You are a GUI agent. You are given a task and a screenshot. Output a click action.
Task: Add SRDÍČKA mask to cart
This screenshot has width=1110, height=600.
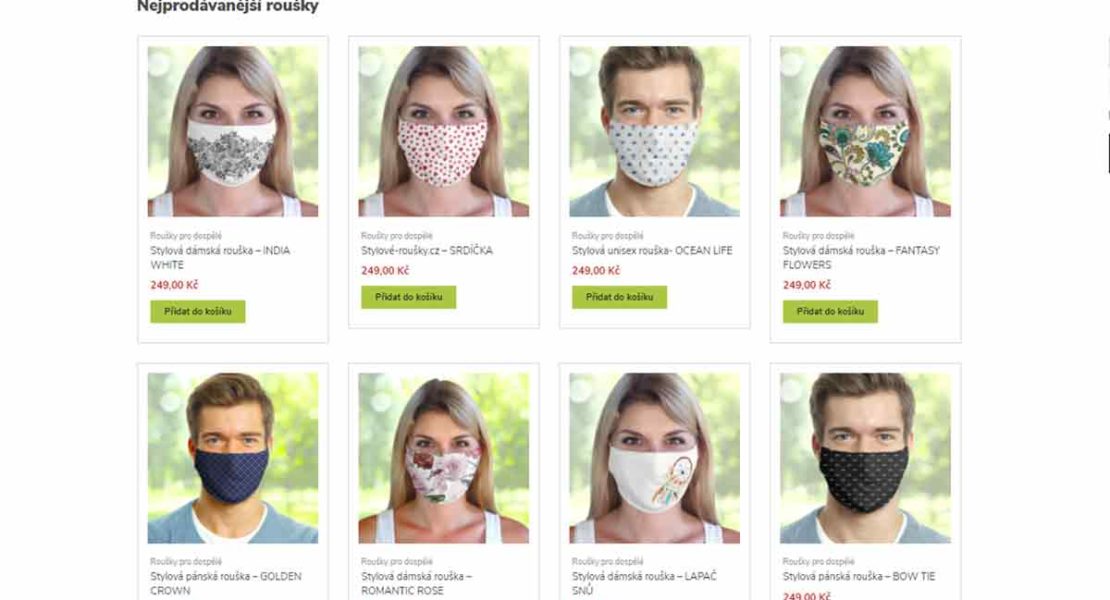pyautogui.click(x=408, y=297)
